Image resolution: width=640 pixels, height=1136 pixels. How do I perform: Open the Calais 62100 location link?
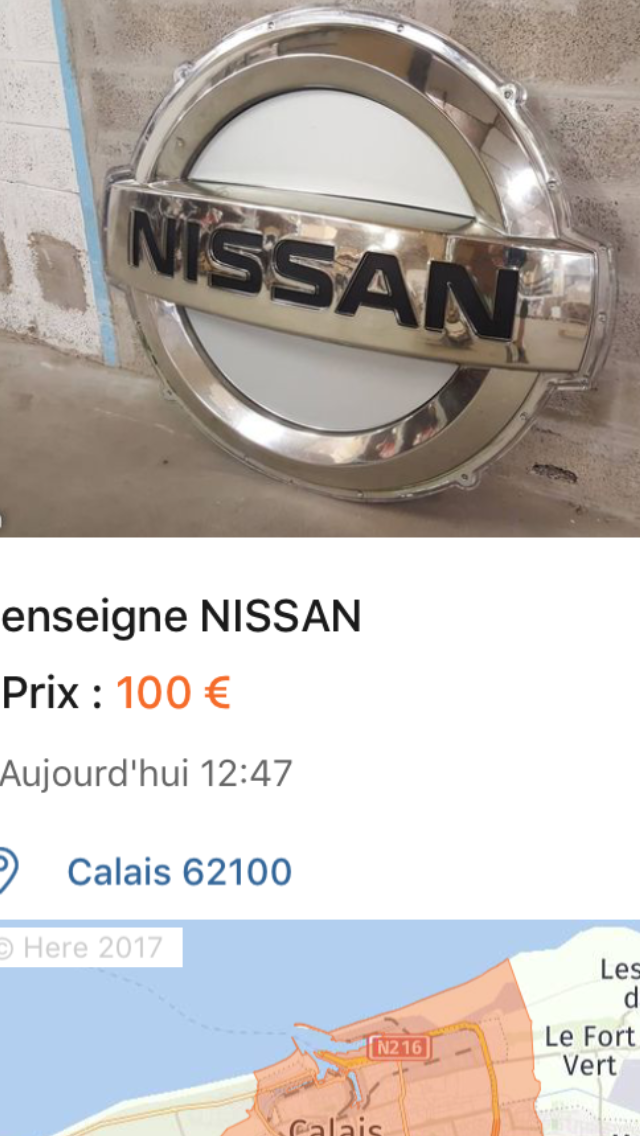(x=179, y=872)
